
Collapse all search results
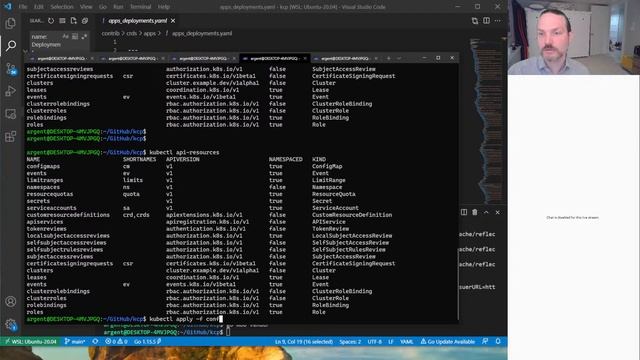point(85,20)
